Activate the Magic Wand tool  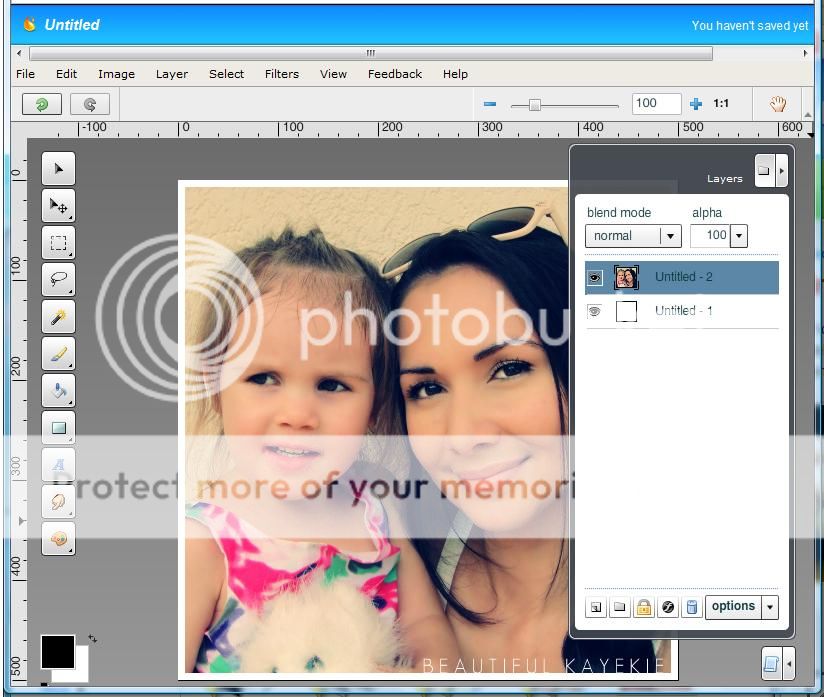click(x=58, y=317)
